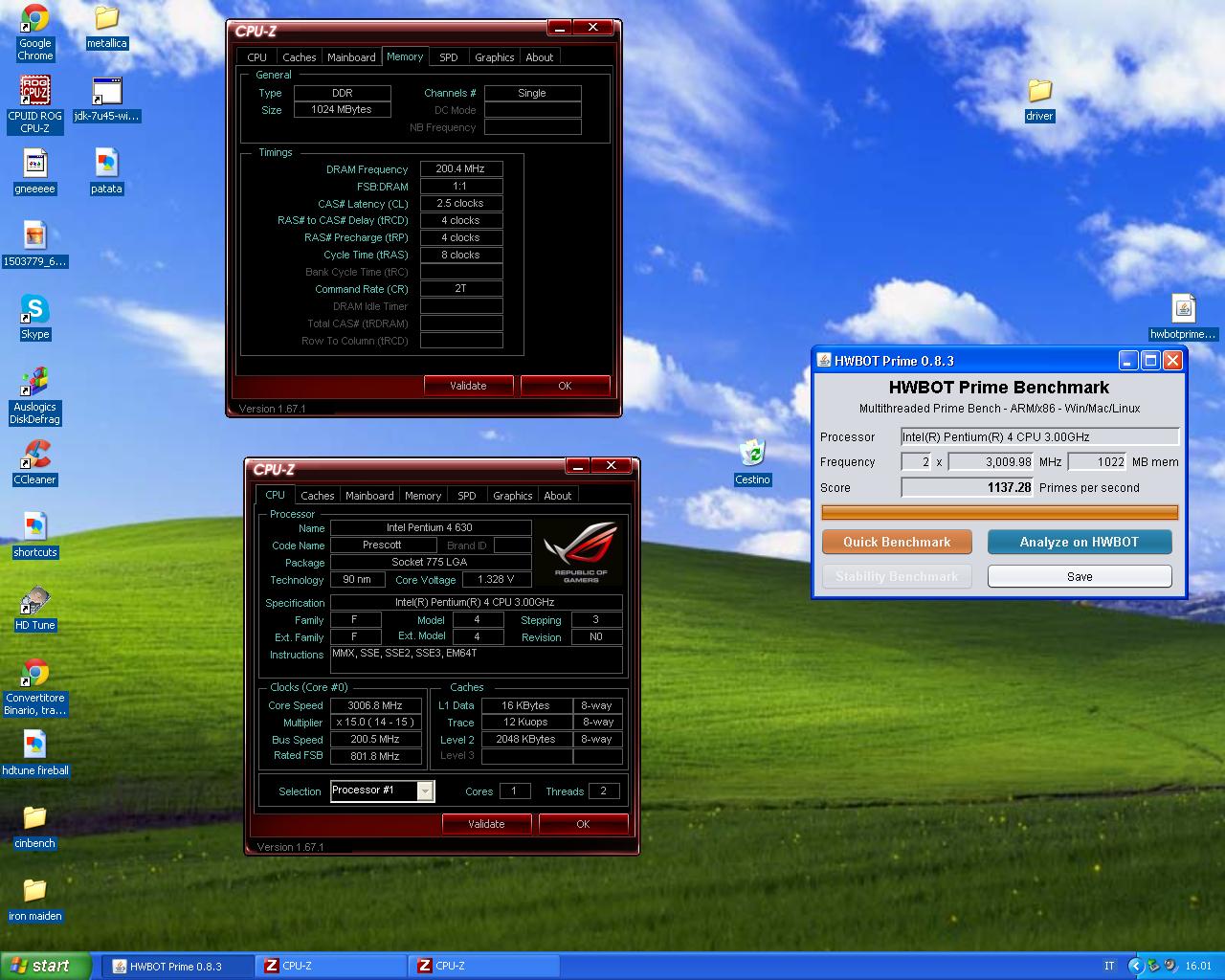Select the iron maiden folder icon
Screen dimensions: 1225x980
click(x=35, y=900)
